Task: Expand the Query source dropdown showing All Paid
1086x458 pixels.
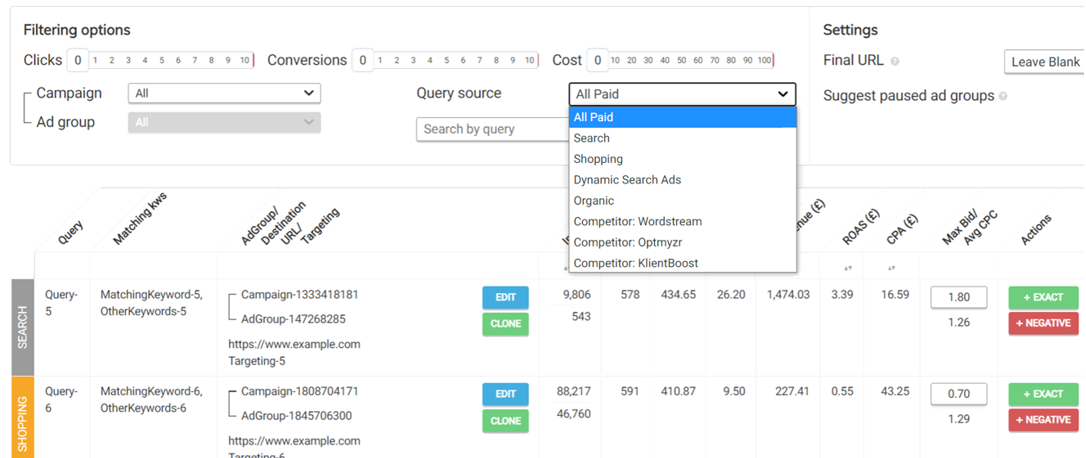Action: coord(682,94)
